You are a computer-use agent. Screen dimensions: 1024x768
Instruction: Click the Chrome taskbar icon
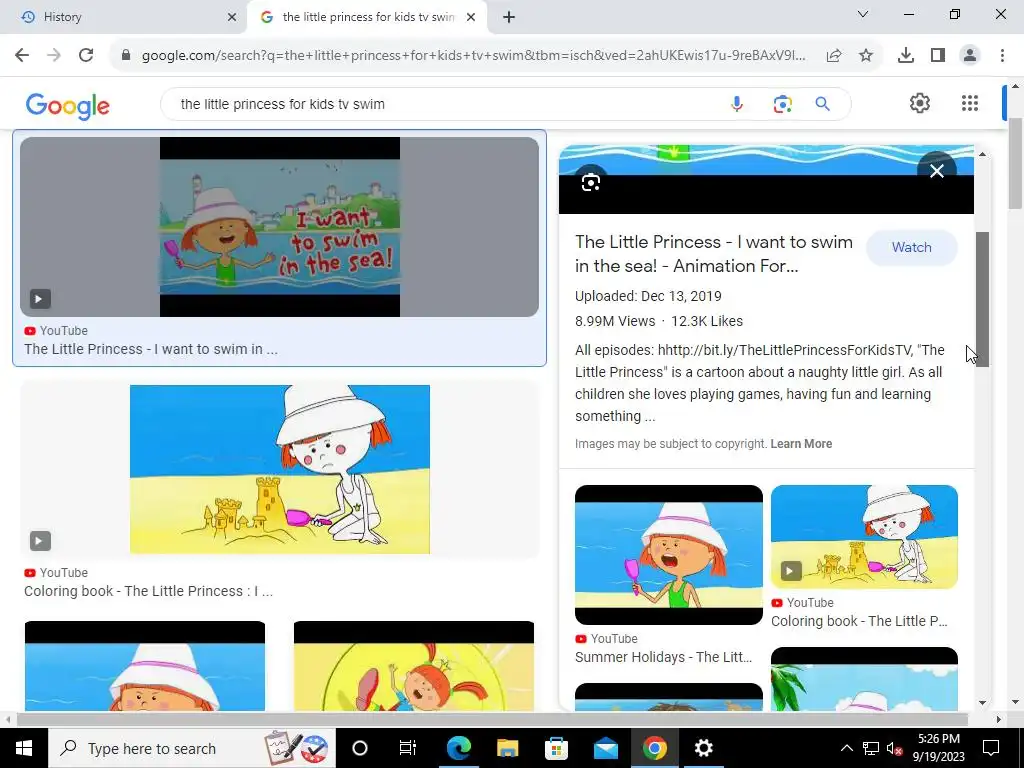coord(654,748)
